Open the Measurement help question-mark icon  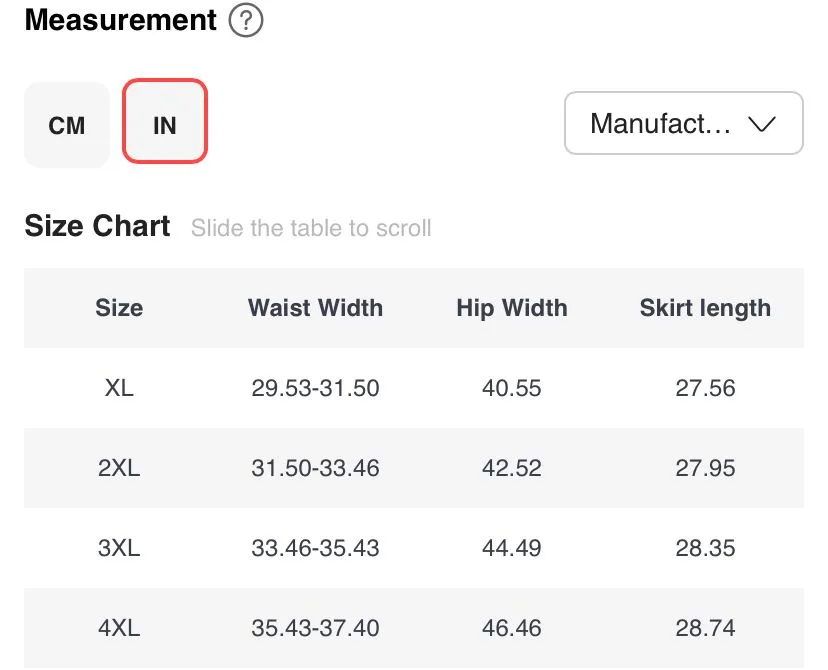246,20
